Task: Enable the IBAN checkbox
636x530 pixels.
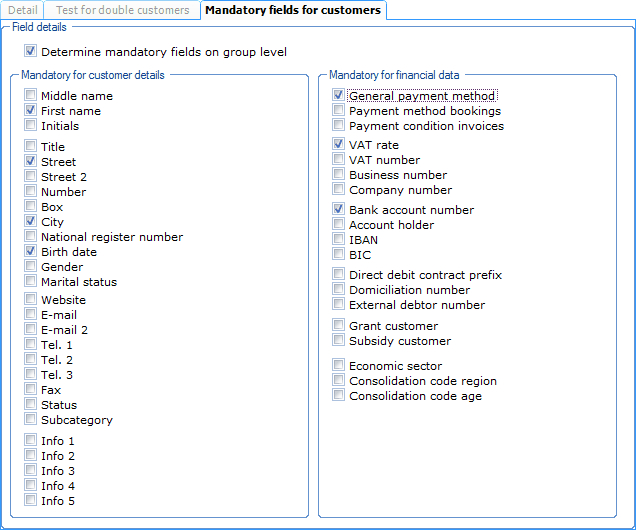Action: coord(339,240)
